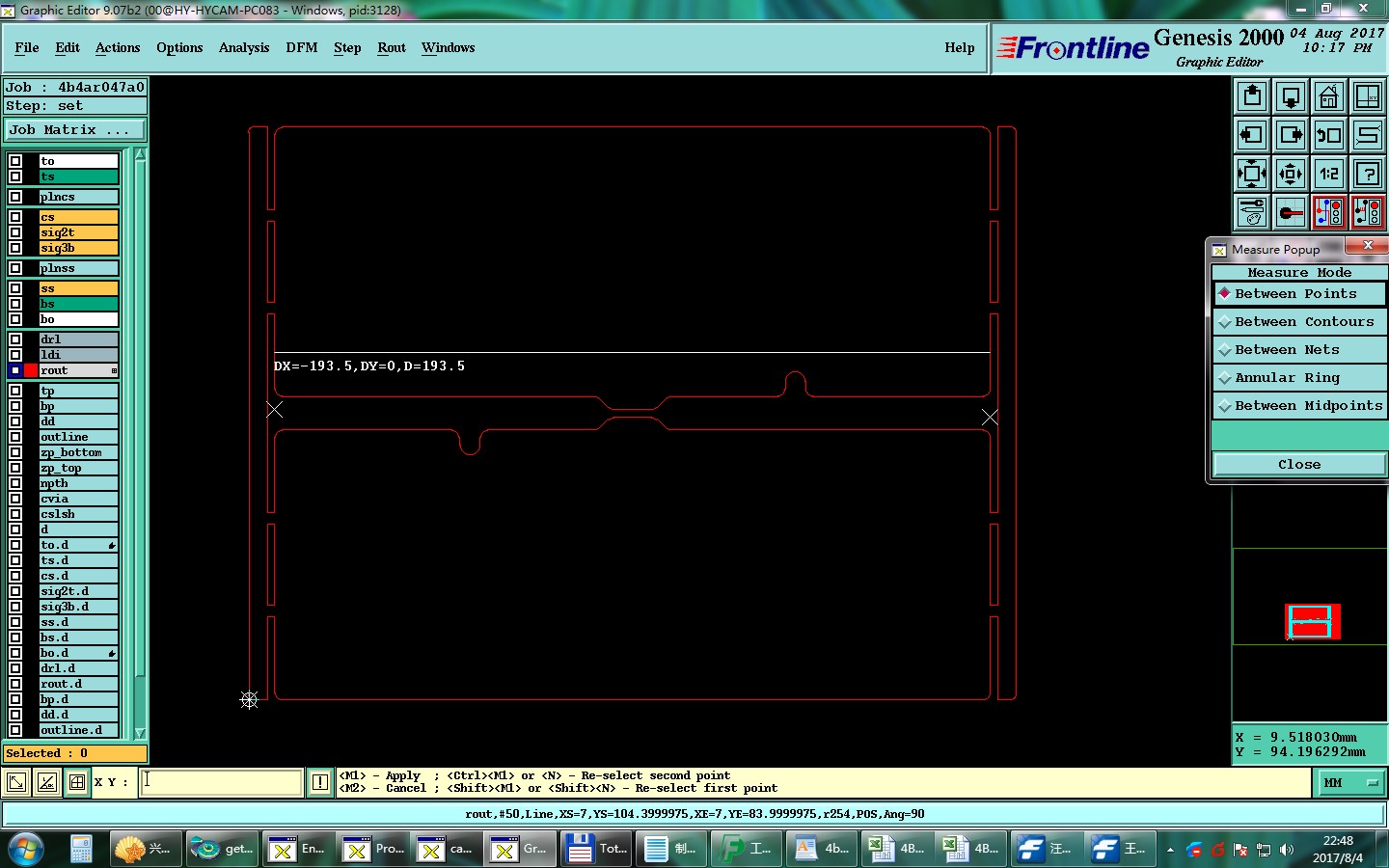Select Between Contours measure mode
Screen dimensions: 1389x868
pyautogui.click(x=1299, y=322)
